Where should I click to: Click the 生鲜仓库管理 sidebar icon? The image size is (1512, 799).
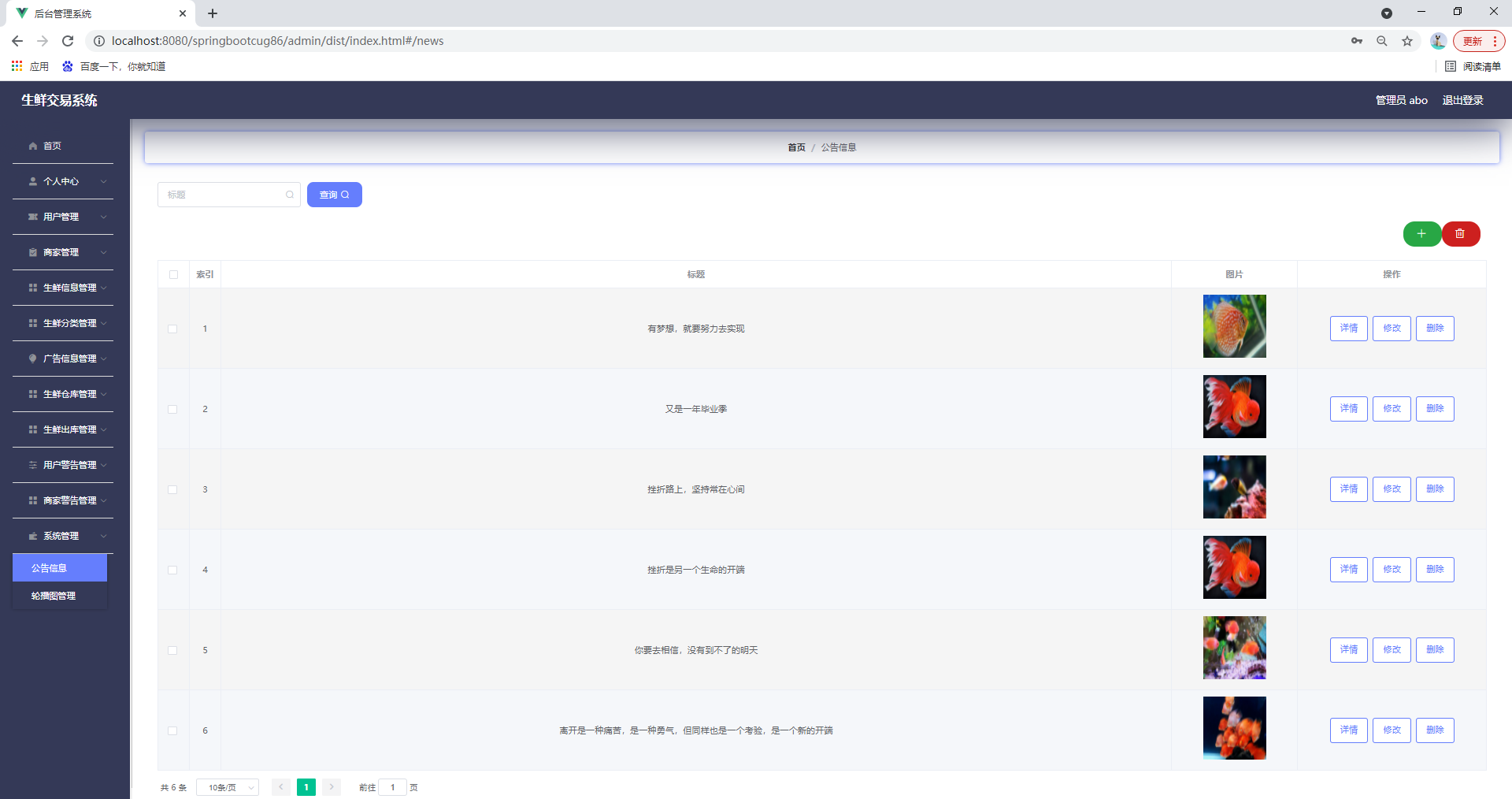pyautogui.click(x=33, y=393)
